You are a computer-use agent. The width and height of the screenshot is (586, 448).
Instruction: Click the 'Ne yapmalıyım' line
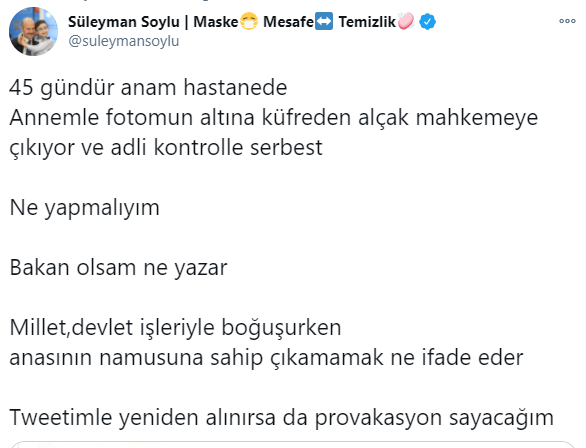click(84, 208)
